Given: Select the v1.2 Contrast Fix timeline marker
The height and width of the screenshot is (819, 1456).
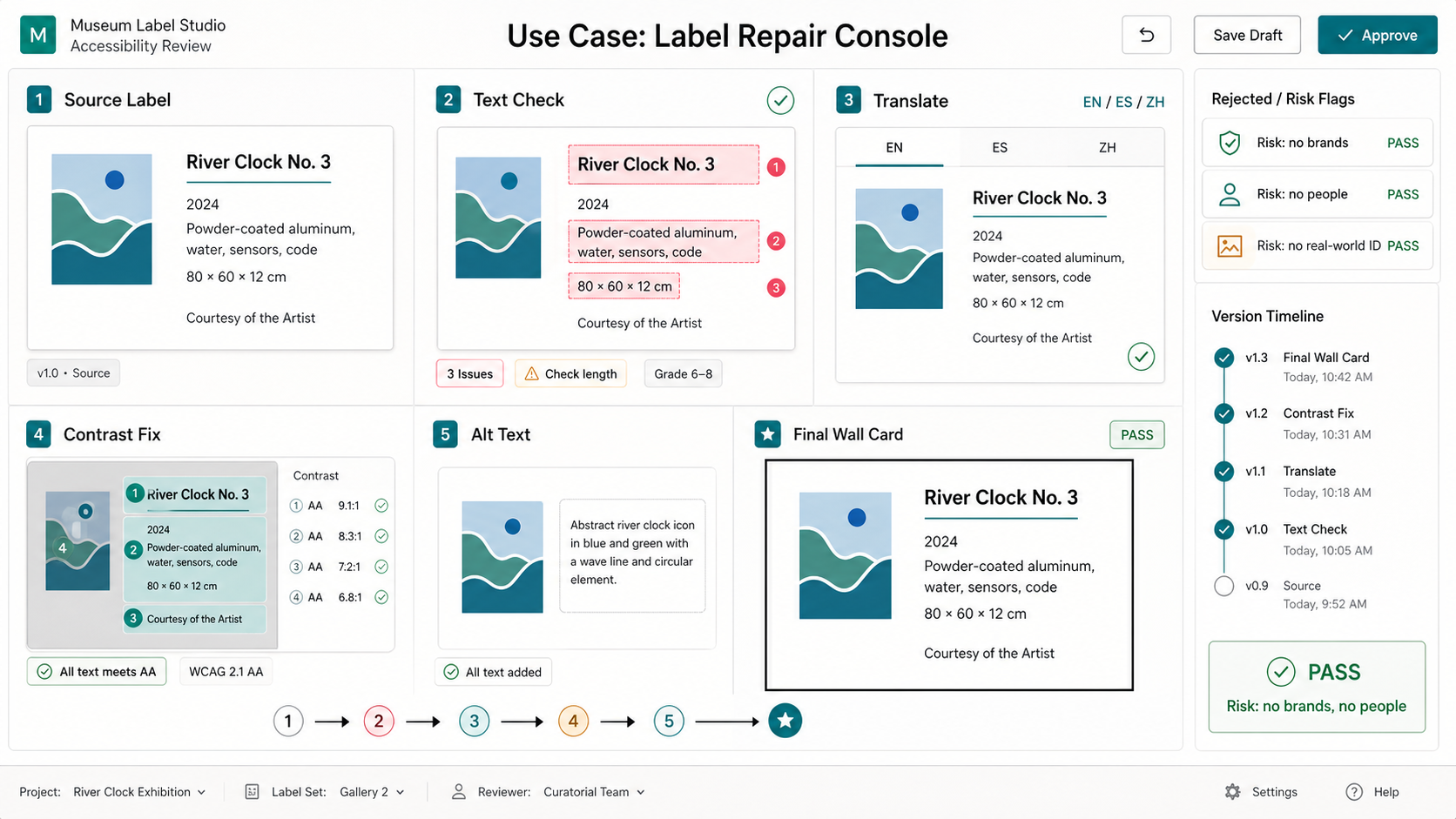Looking at the screenshot, I should (1223, 413).
